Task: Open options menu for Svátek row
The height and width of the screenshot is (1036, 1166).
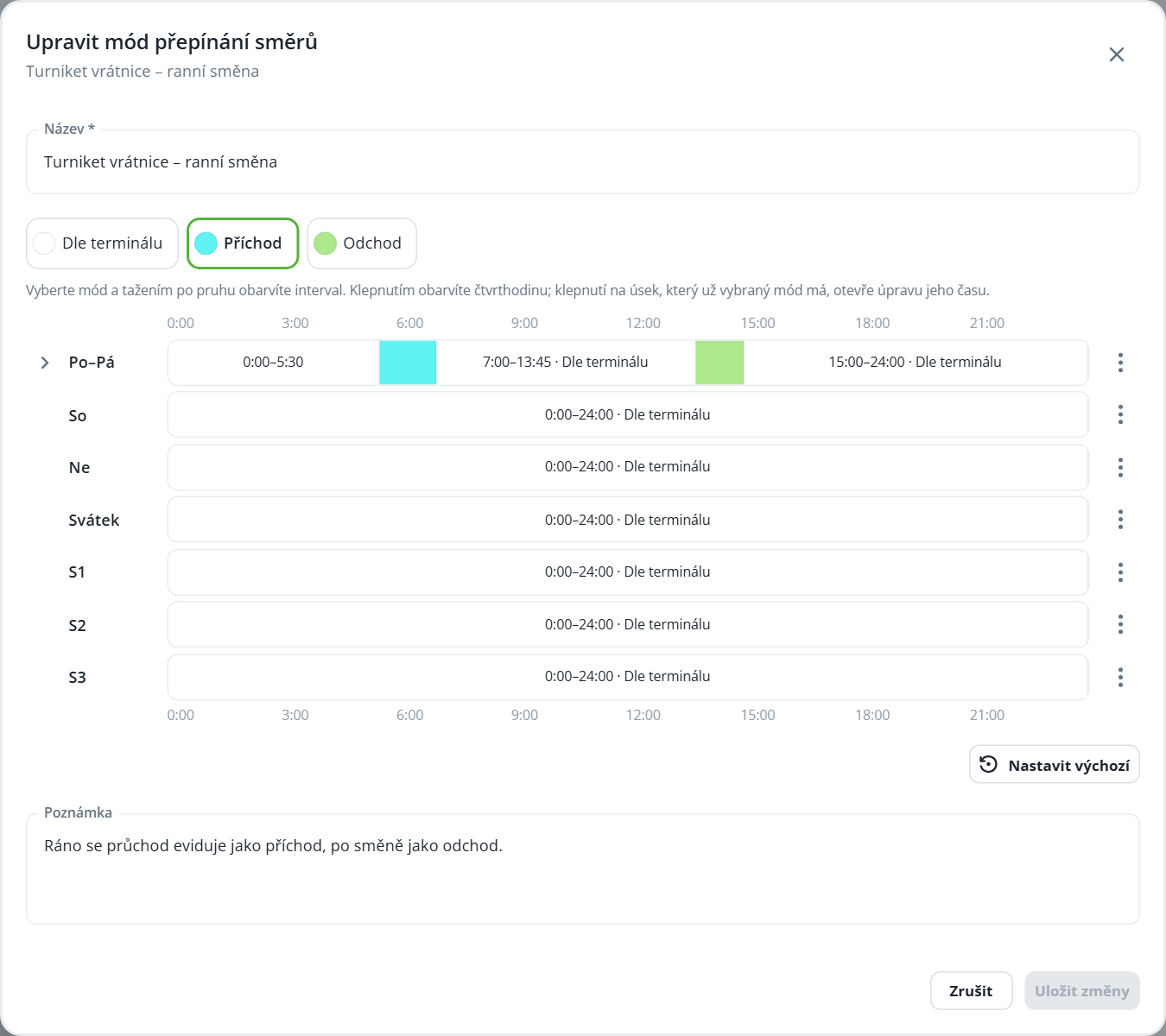Action: point(1120,519)
